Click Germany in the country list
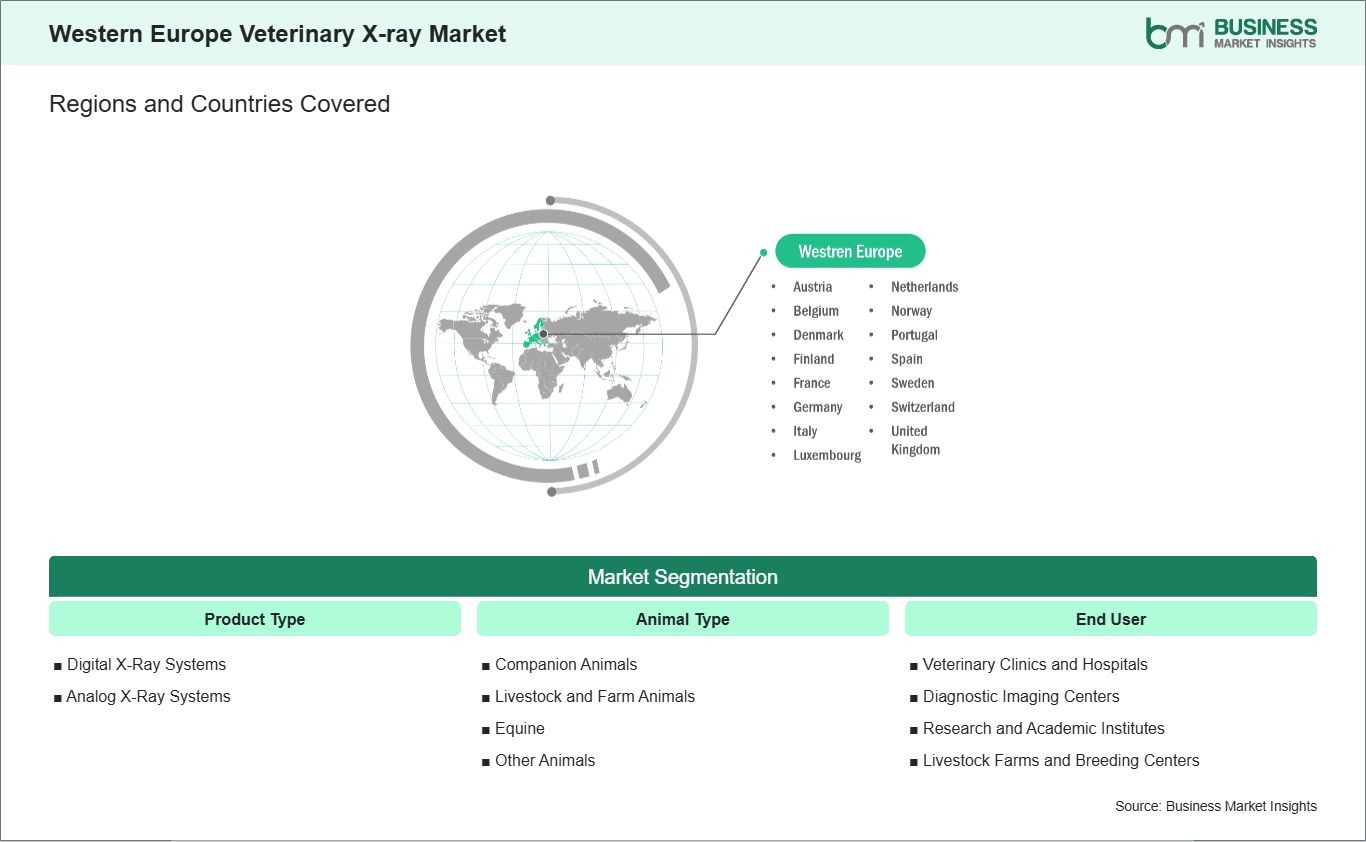Image resolution: width=1366 pixels, height=842 pixels. click(818, 407)
